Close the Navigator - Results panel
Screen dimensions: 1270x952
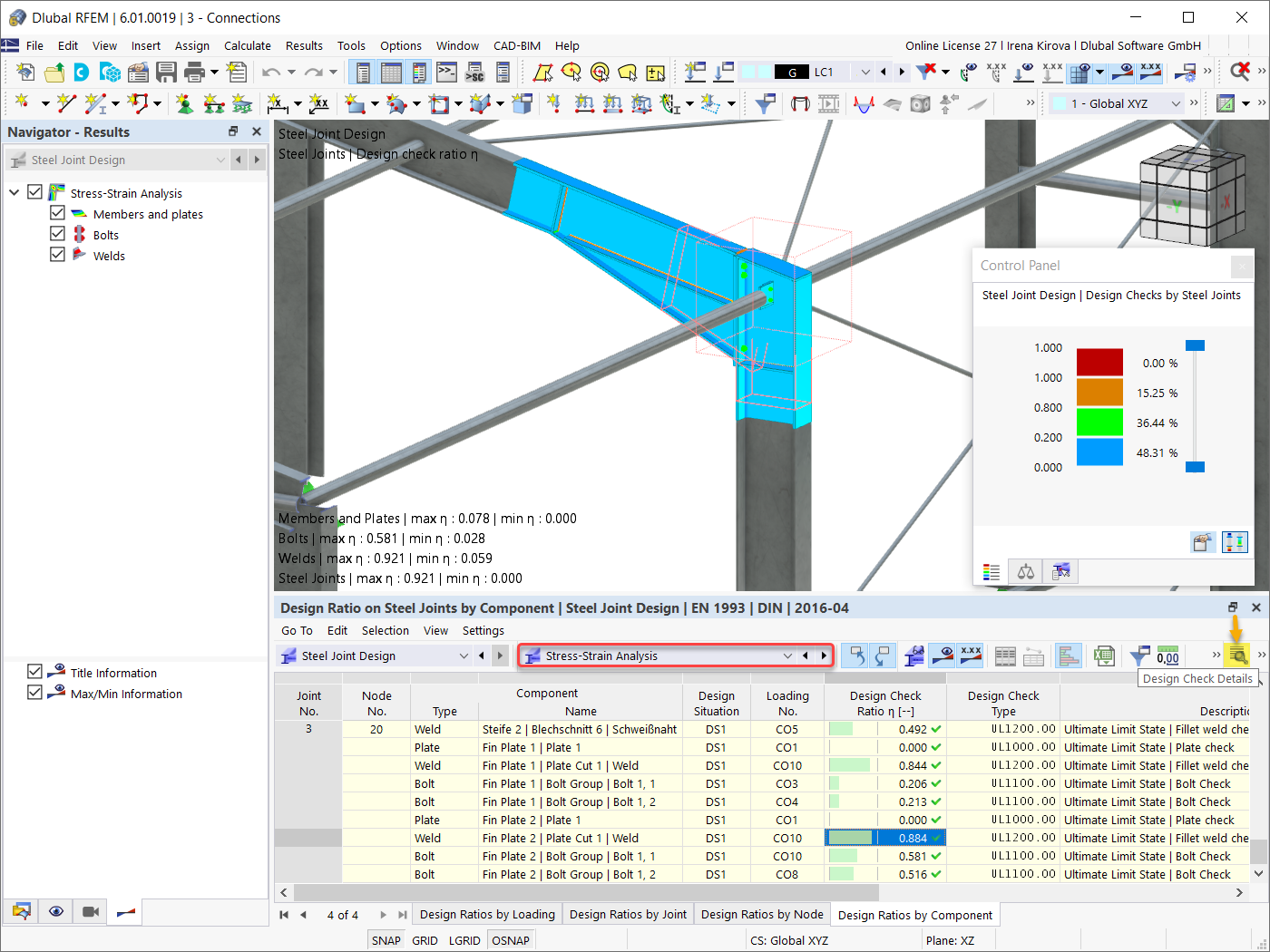(257, 131)
